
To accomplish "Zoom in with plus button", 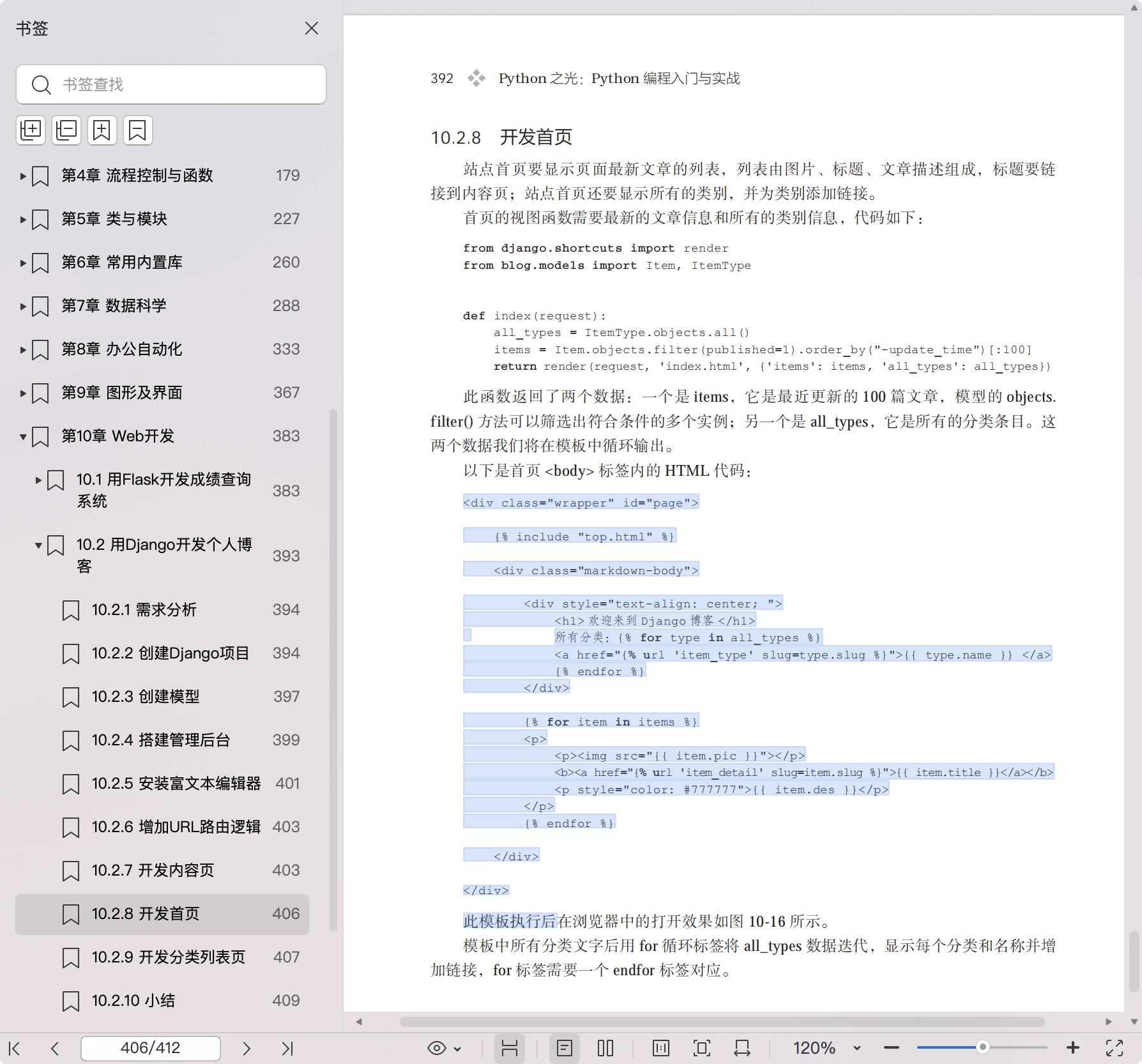I will click(1073, 1048).
